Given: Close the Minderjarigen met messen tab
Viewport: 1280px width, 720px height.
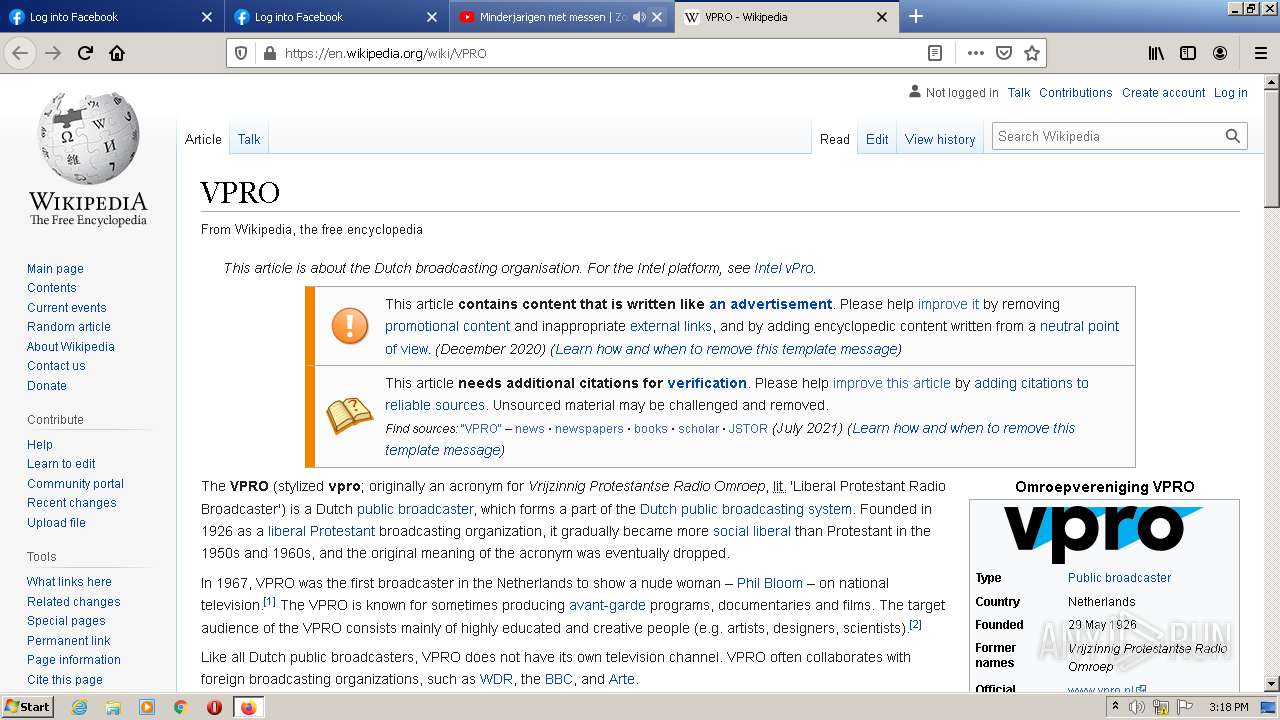Looking at the screenshot, I should (x=657, y=17).
